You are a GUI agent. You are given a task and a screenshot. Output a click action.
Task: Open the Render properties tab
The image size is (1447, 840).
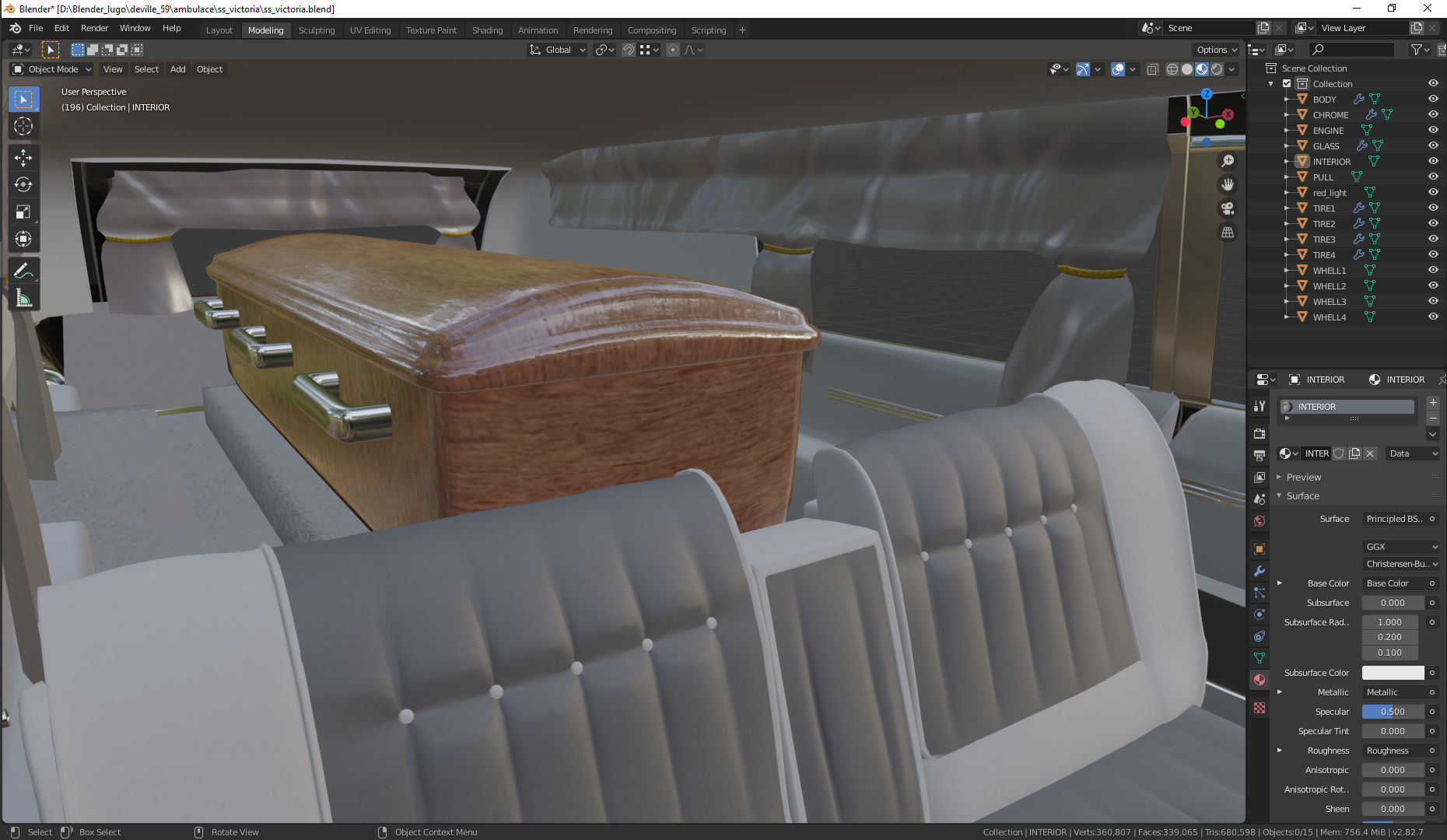pos(1260,434)
